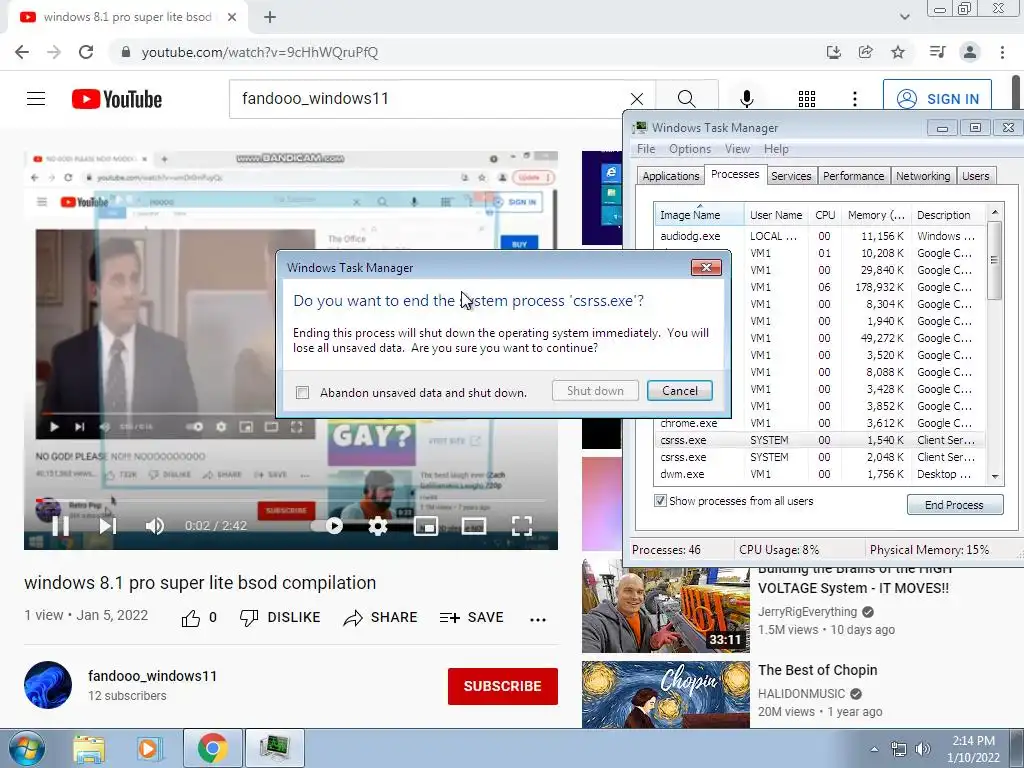Open the Chrome profile icon
Viewport: 1024px width, 768px height.
[x=970, y=52]
